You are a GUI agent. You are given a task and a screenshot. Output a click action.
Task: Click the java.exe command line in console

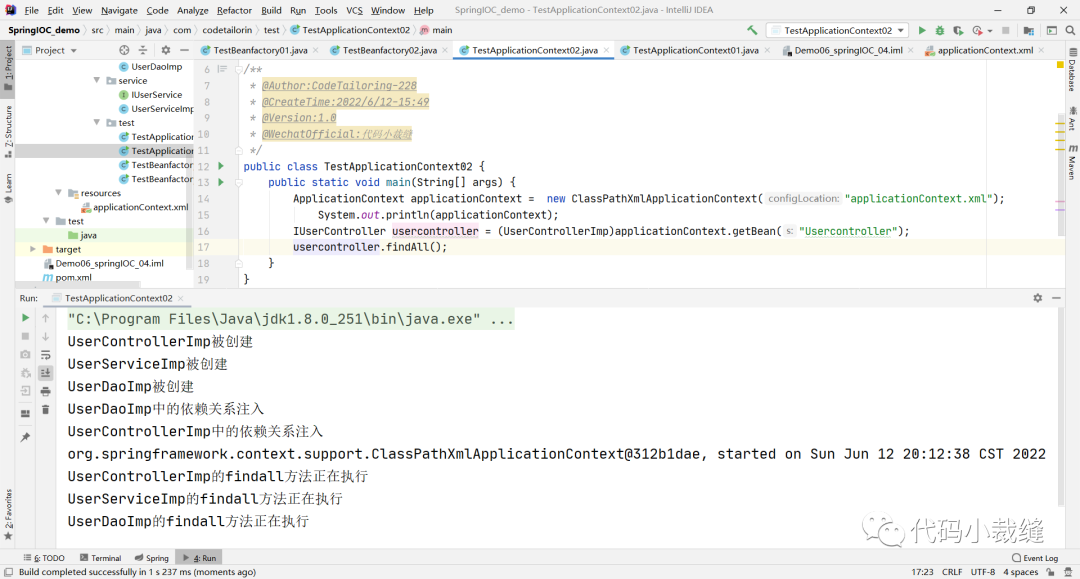pos(290,319)
